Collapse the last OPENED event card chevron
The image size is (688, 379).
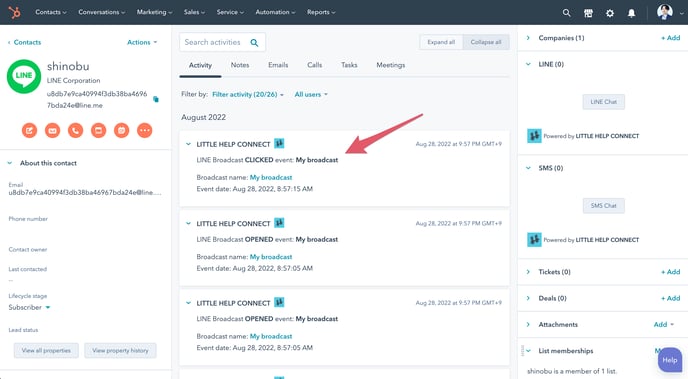coord(188,303)
